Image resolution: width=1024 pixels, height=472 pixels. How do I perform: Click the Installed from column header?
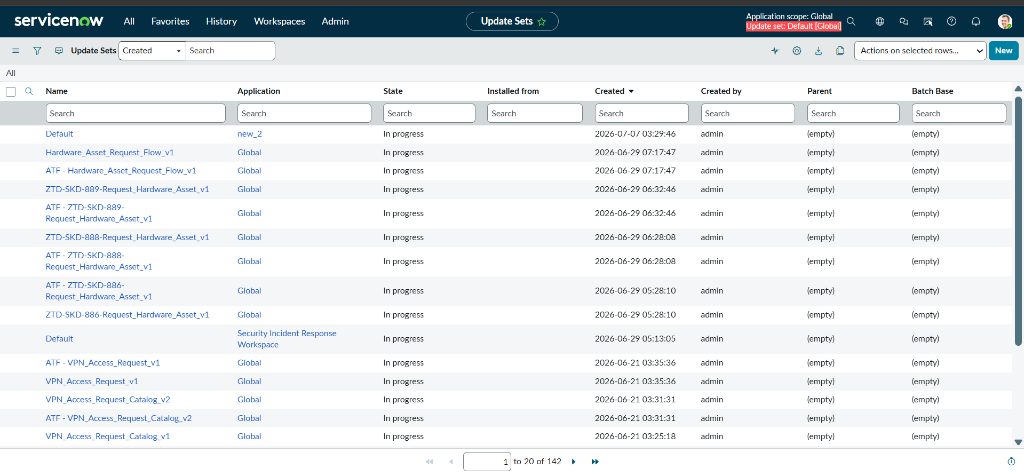(x=513, y=91)
